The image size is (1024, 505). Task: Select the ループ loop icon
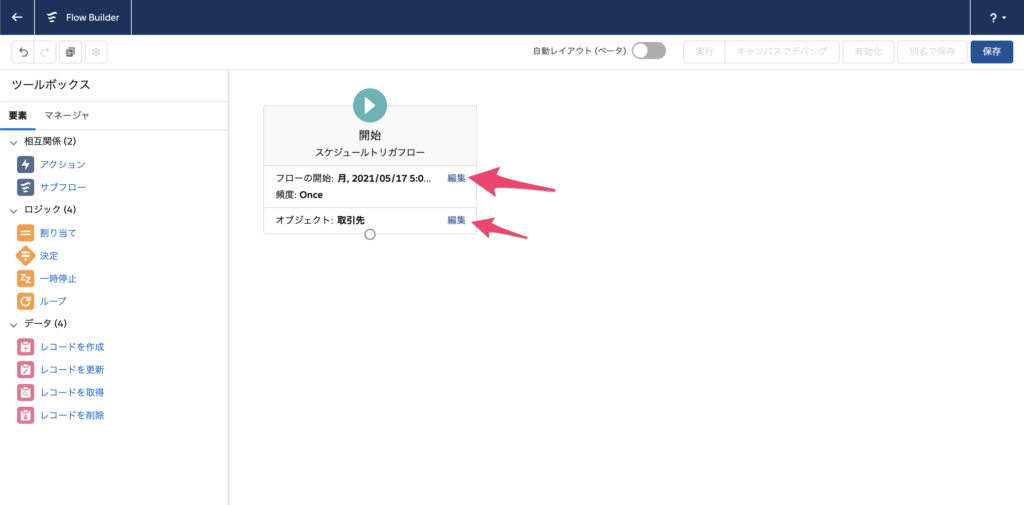[x=25, y=301]
